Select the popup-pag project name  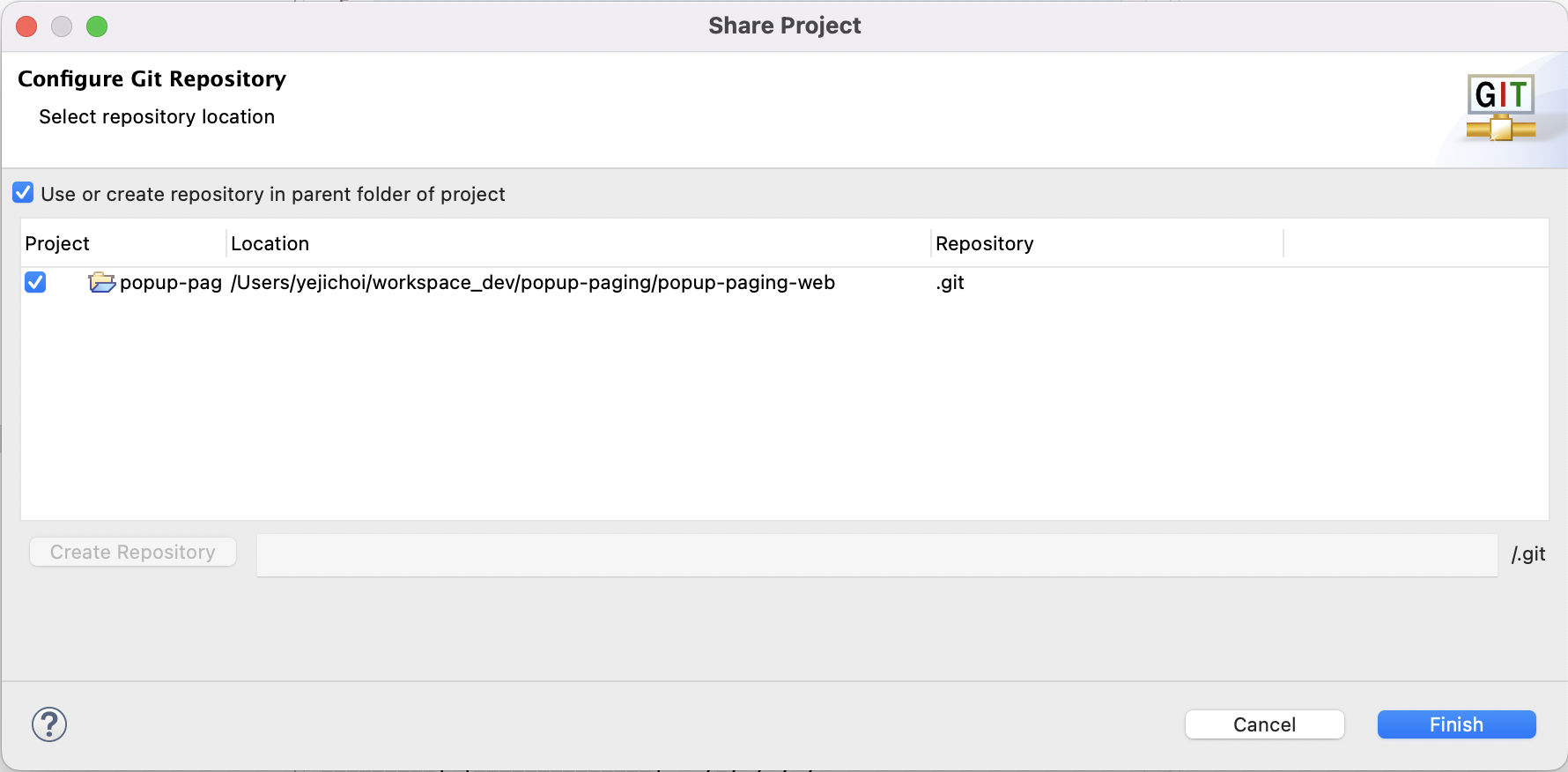[x=171, y=282]
